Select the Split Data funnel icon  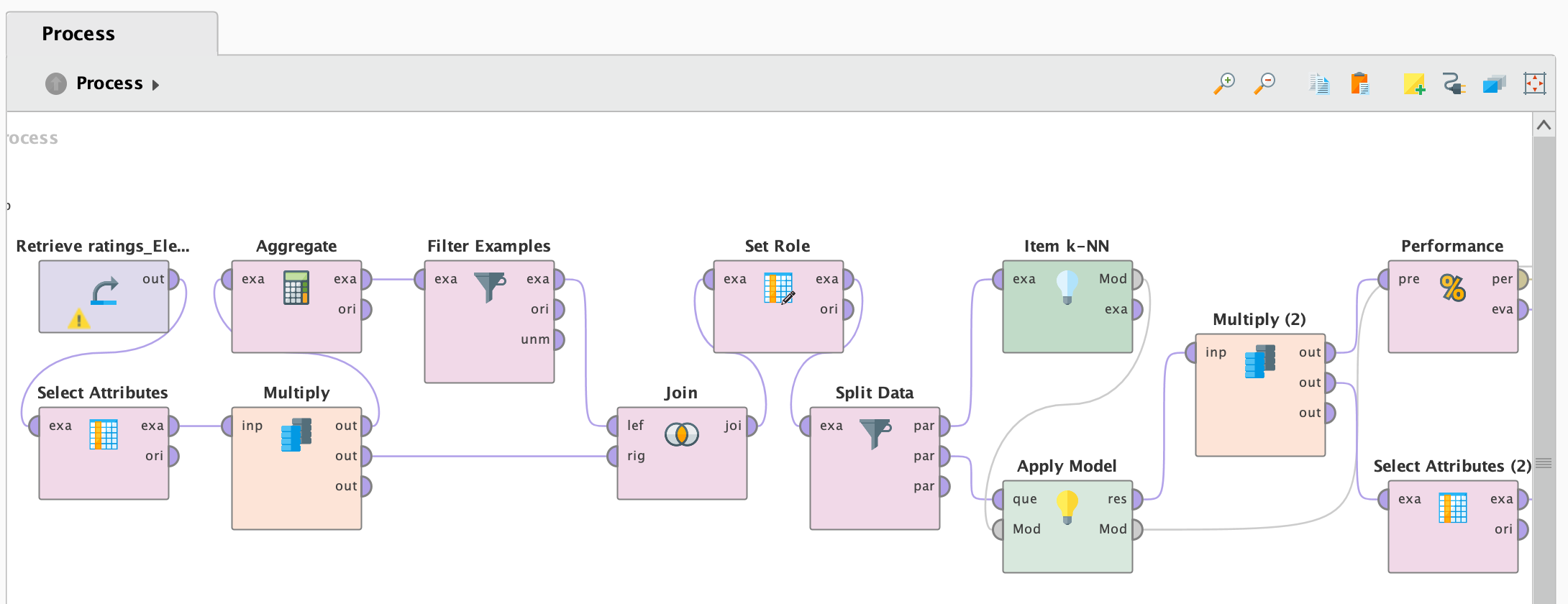click(x=875, y=434)
